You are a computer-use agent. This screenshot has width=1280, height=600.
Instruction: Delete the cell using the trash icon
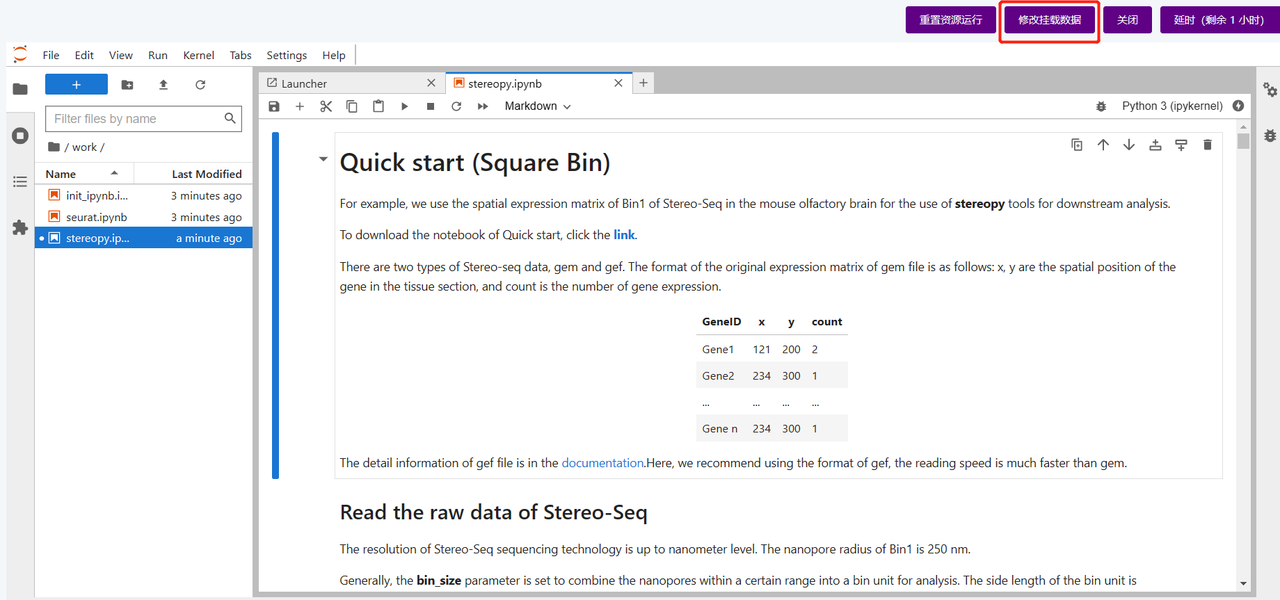tap(1207, 145)
